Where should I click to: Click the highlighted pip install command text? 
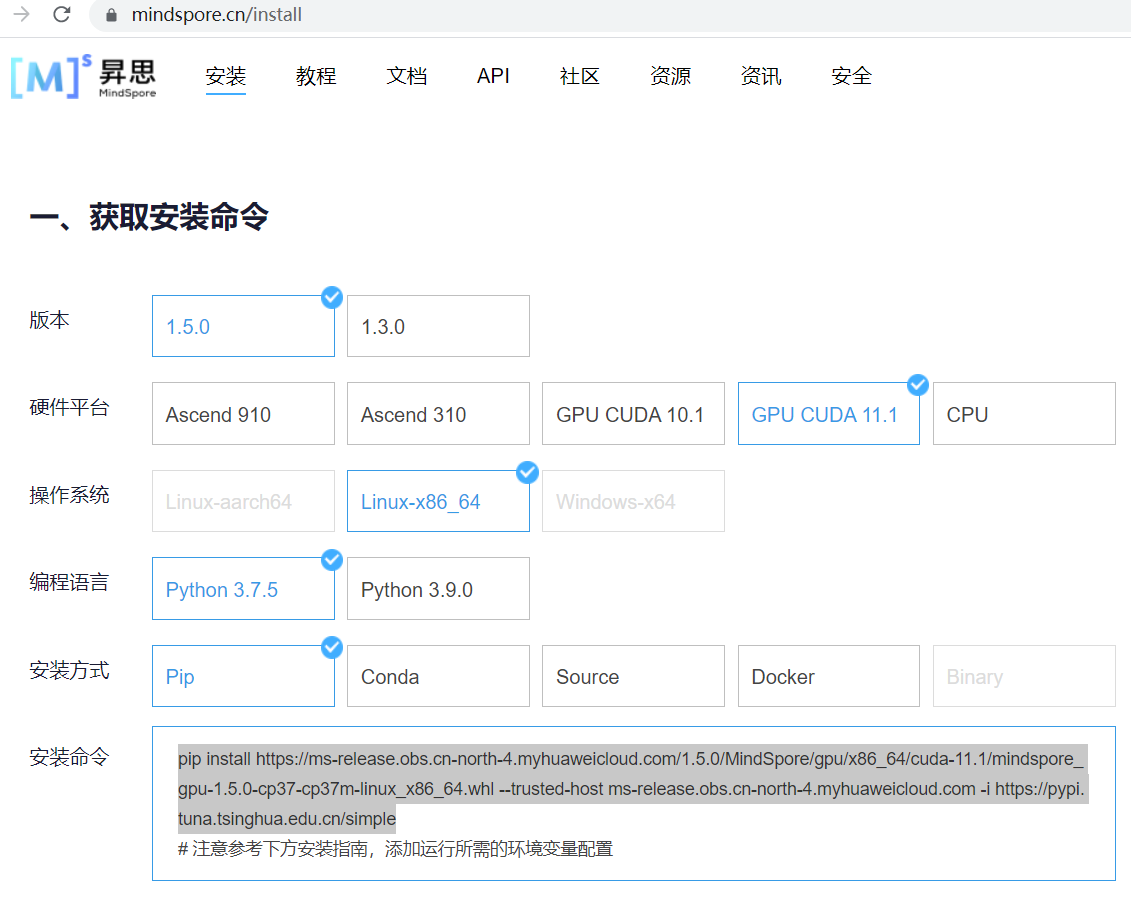(x=632, y=788)
